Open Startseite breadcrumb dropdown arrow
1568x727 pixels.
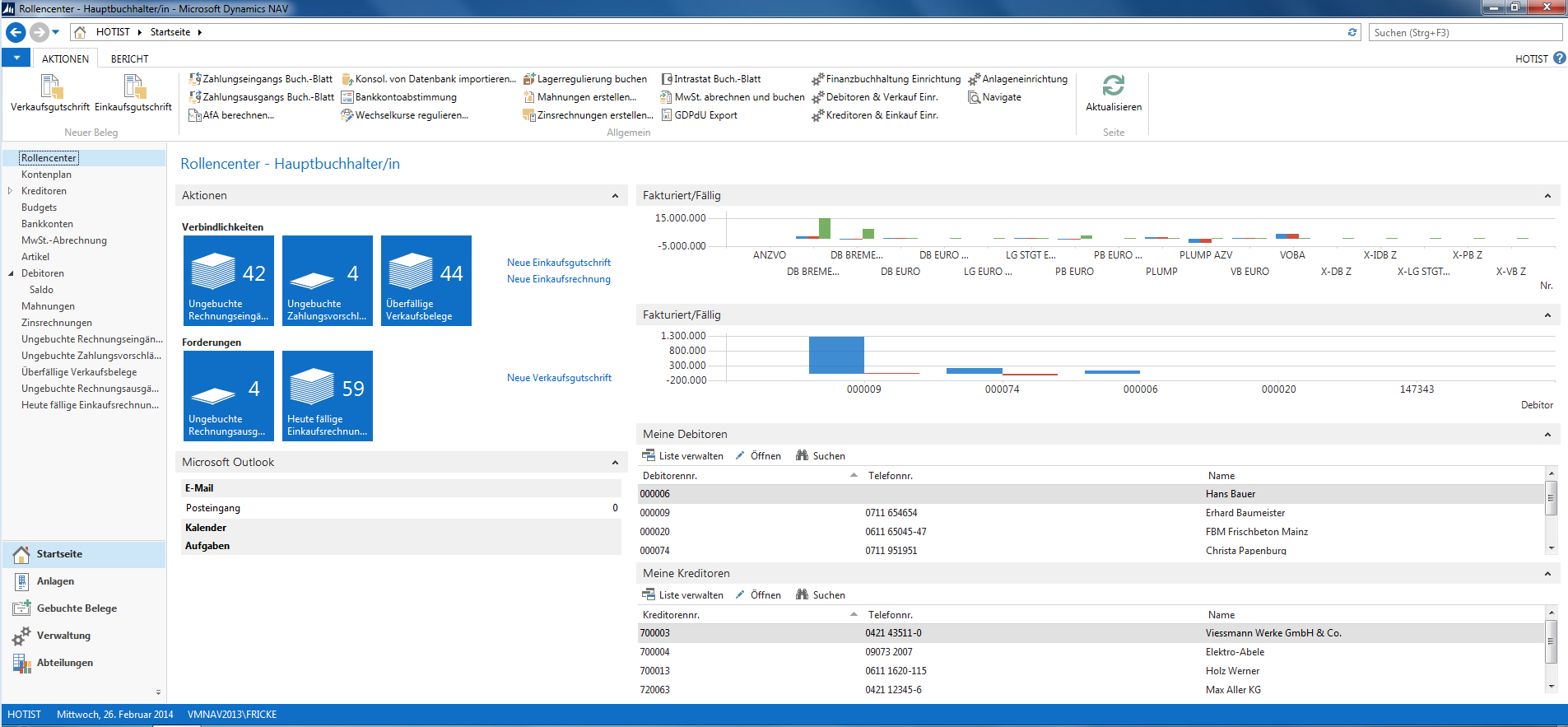click(x=200, y=32)
